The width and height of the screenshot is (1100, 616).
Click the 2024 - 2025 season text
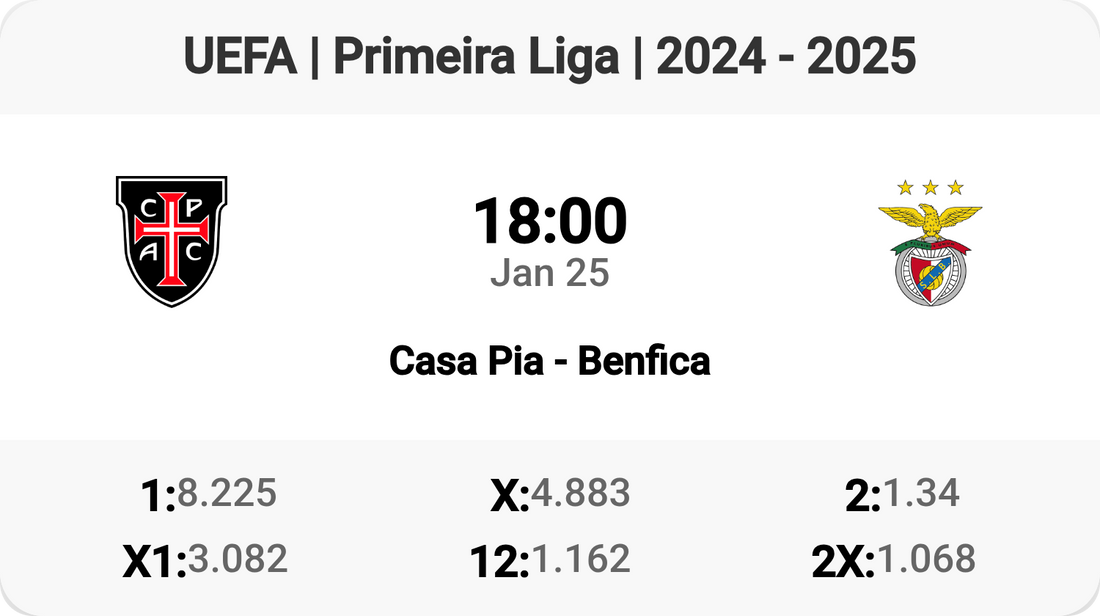pyautogui.click(x=787, y=58)
